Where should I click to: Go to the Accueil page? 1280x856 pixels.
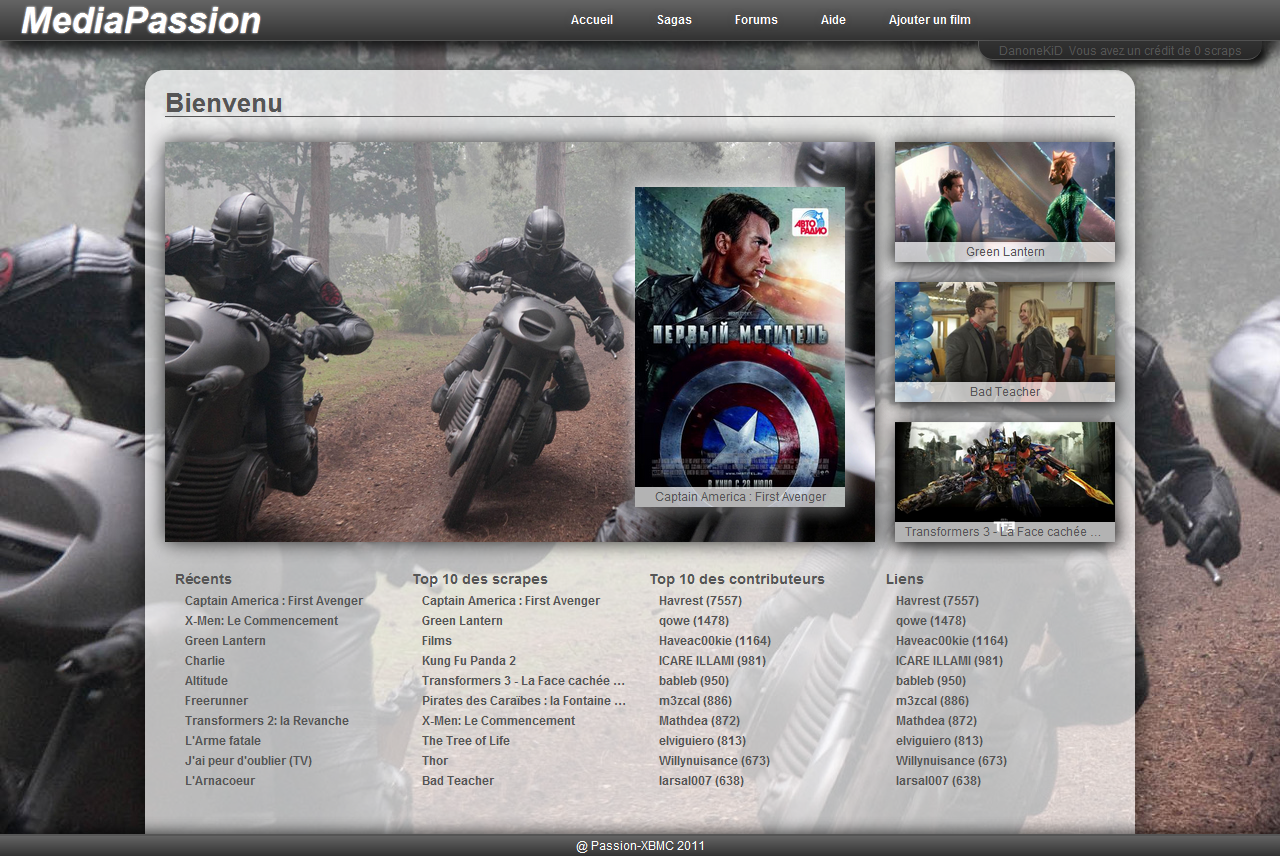(x=592, y=20)
